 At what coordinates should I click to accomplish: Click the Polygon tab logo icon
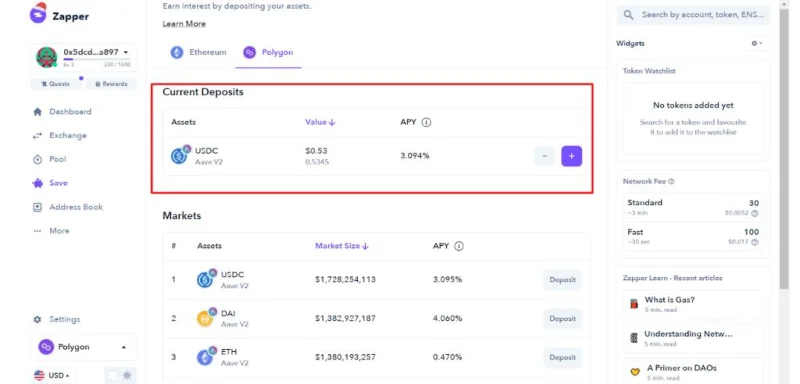pyautogui.click(x=249, y=52)
